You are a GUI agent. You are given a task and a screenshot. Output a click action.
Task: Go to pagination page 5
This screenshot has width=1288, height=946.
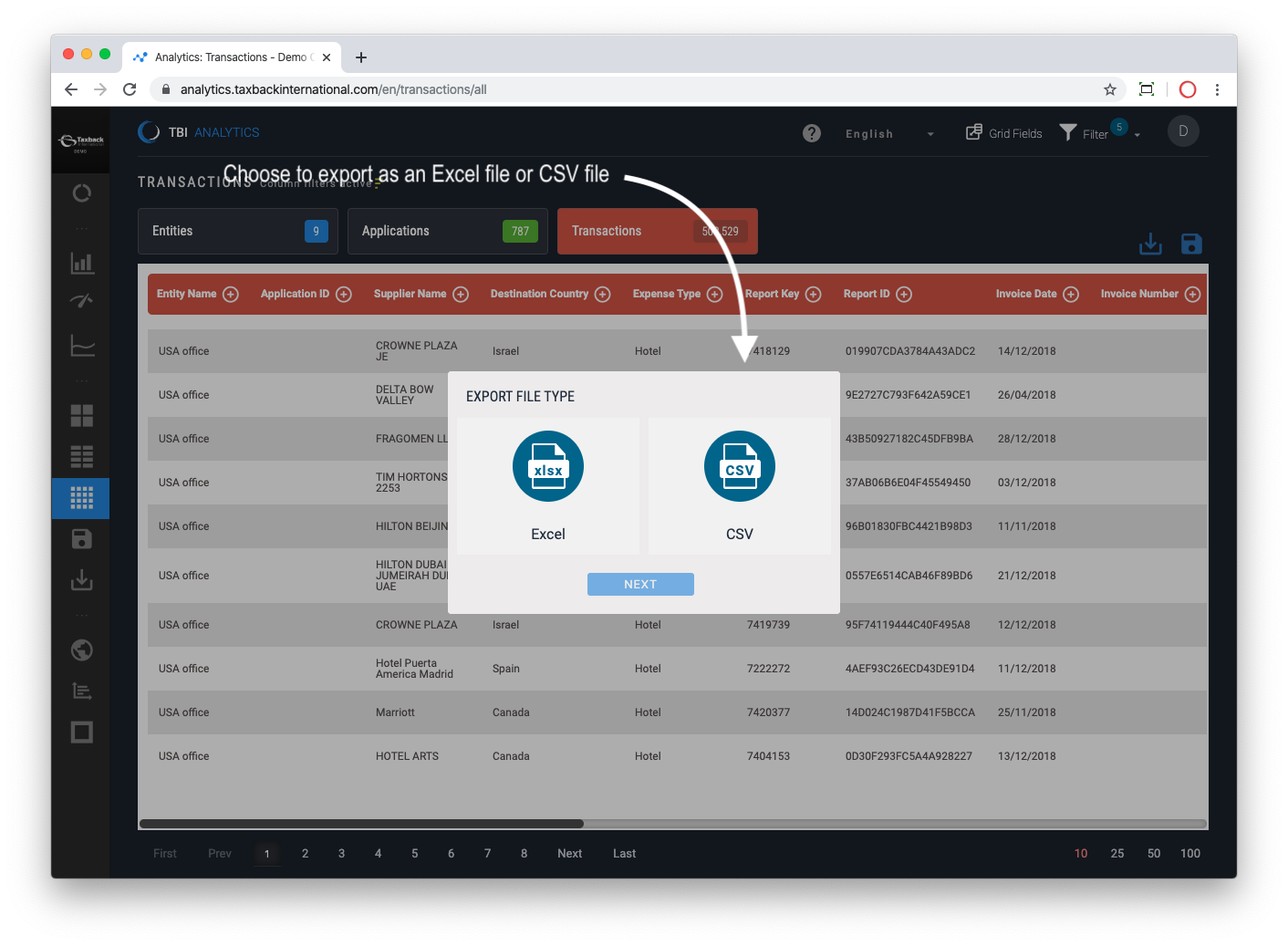pyautogui.click(x=414, y=854)
